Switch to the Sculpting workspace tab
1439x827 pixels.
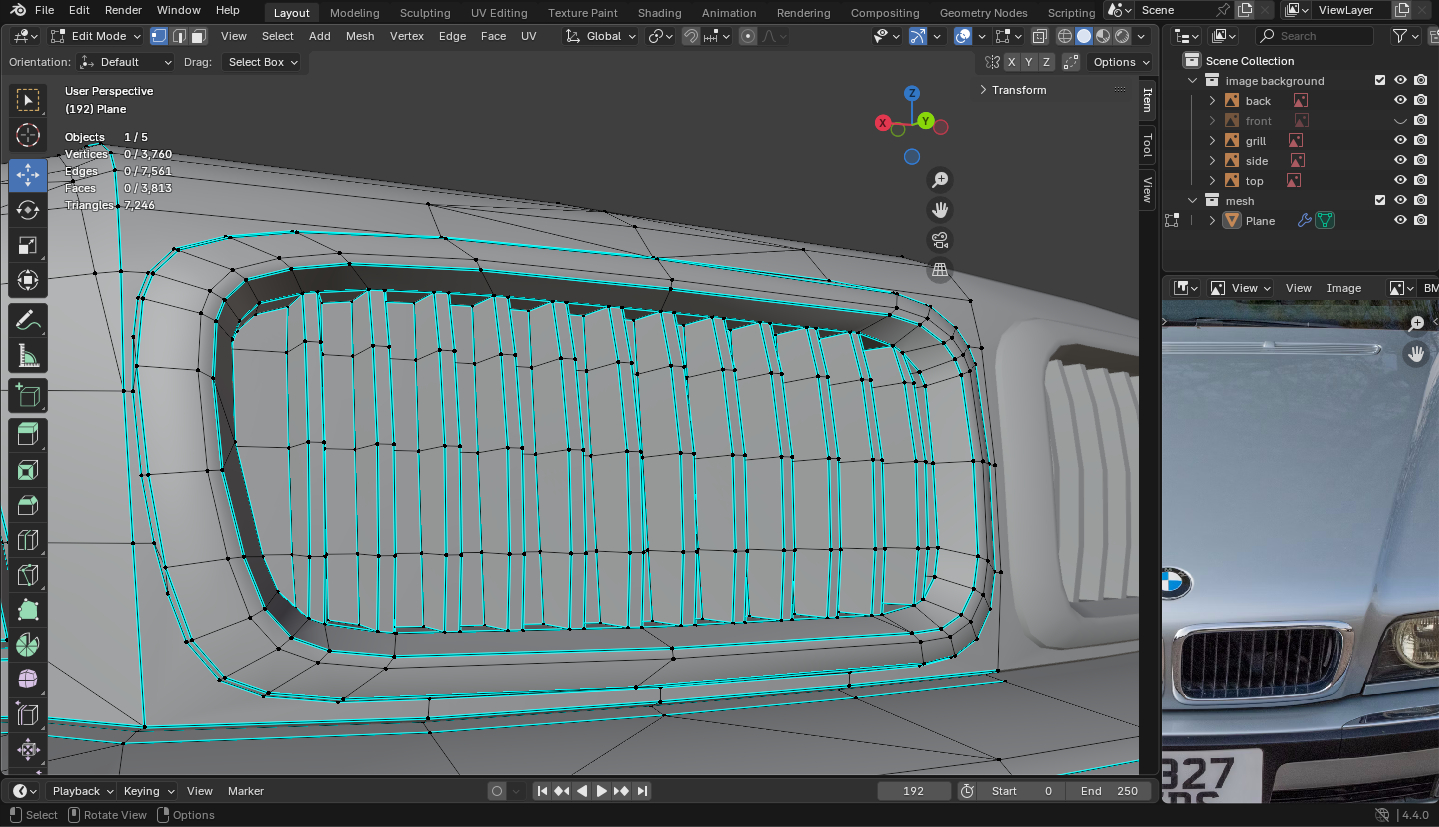[x=425, y=13]
